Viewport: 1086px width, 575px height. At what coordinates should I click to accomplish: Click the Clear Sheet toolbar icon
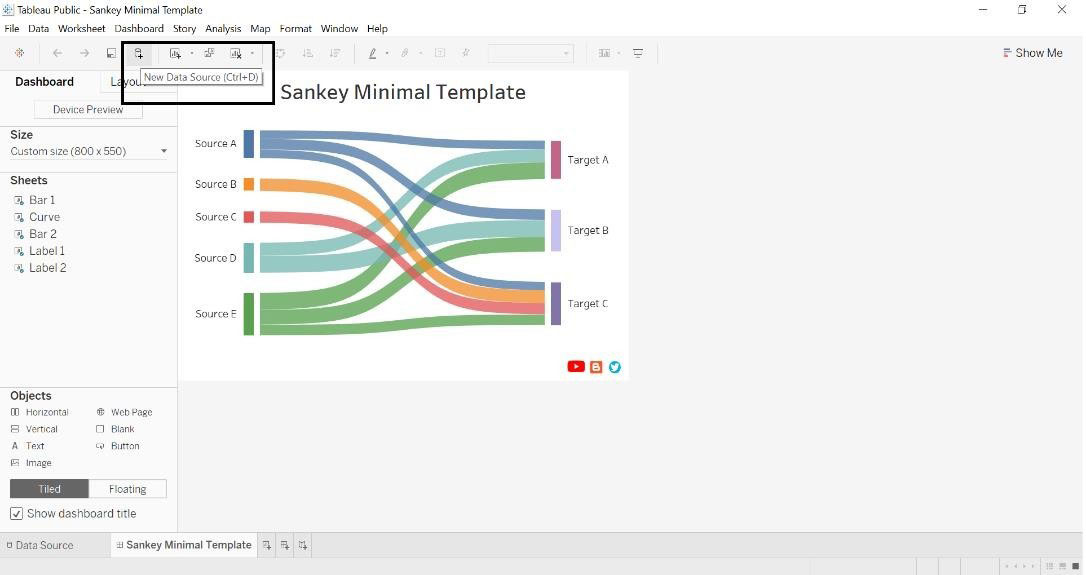click(x=235, y=53)
